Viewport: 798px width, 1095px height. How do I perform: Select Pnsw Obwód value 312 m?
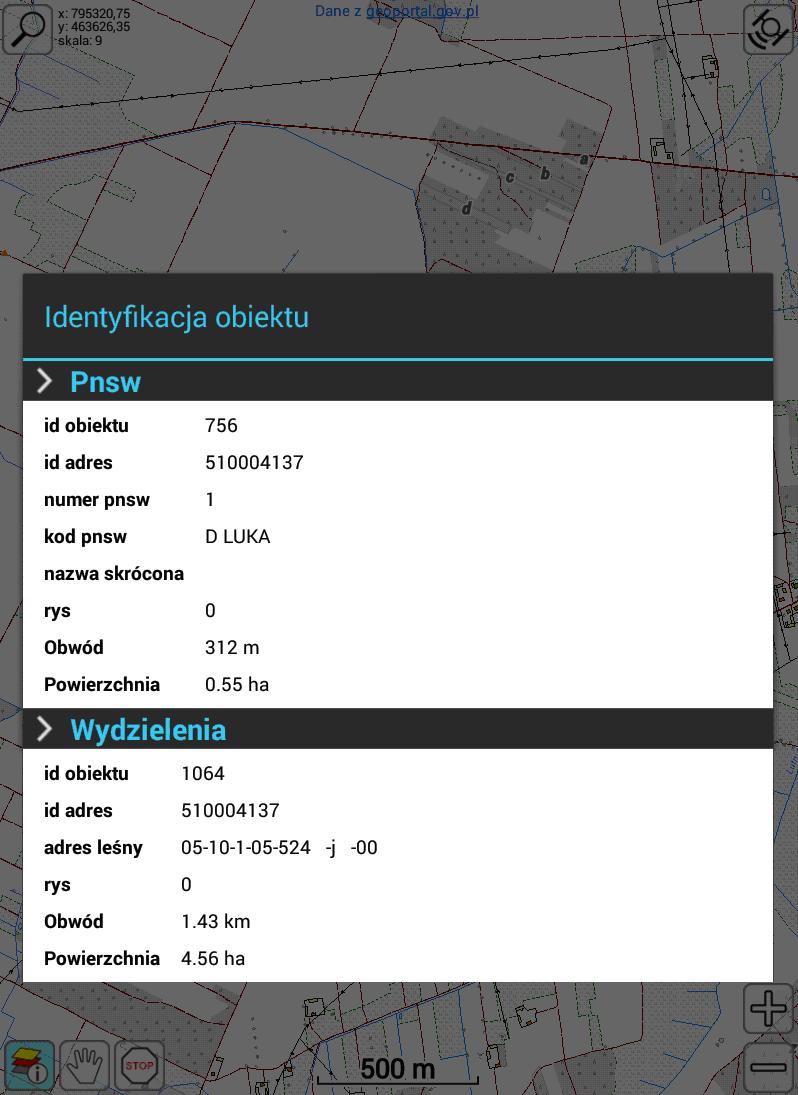232,647
